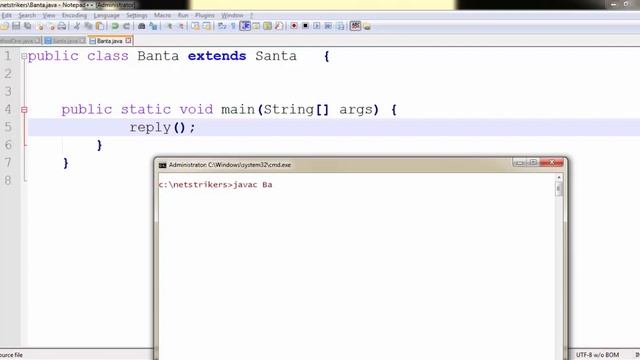
Task: Close the Banta.java tab with its X
Action: (x=128, y=40)
